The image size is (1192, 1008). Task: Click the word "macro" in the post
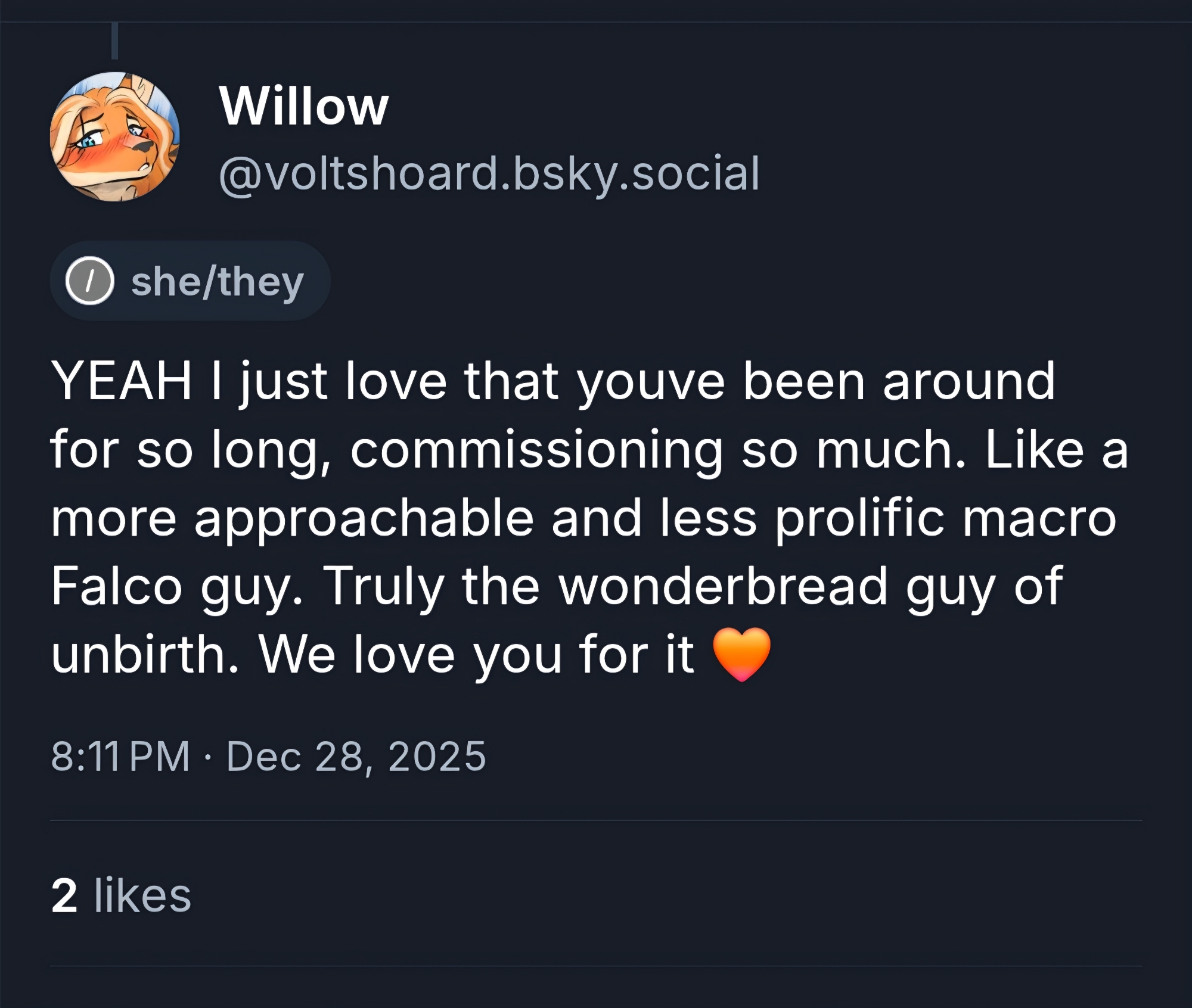click(1039, 518)
